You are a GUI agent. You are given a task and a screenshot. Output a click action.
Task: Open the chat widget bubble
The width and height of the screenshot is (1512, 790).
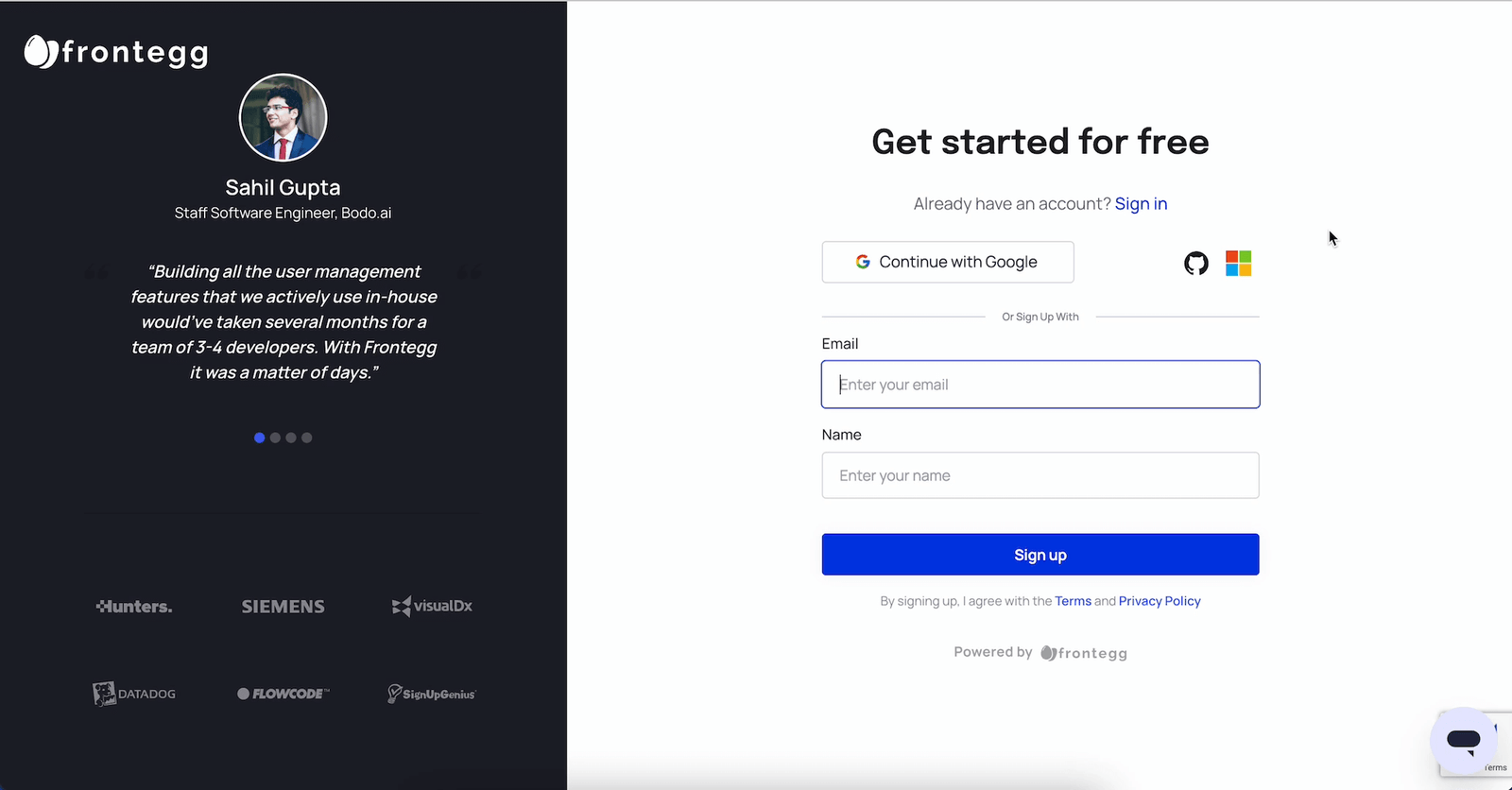(1463, 742)
